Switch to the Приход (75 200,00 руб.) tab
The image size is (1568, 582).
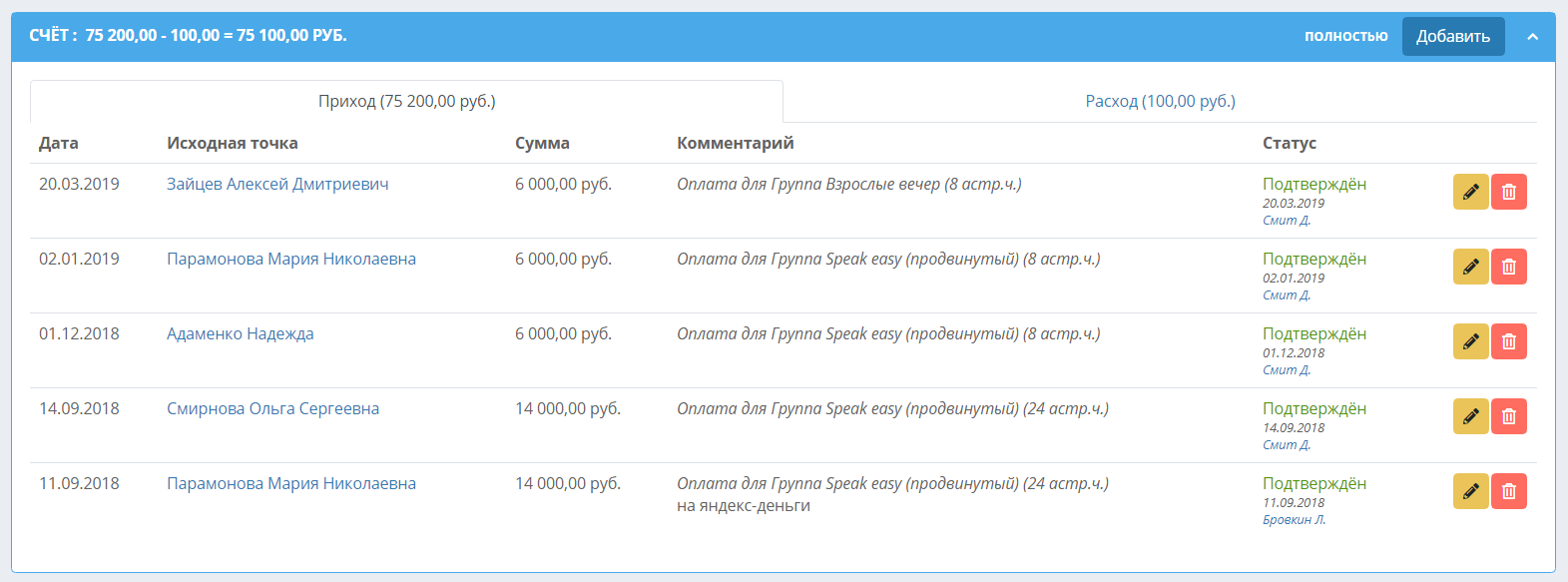[406, 101]
